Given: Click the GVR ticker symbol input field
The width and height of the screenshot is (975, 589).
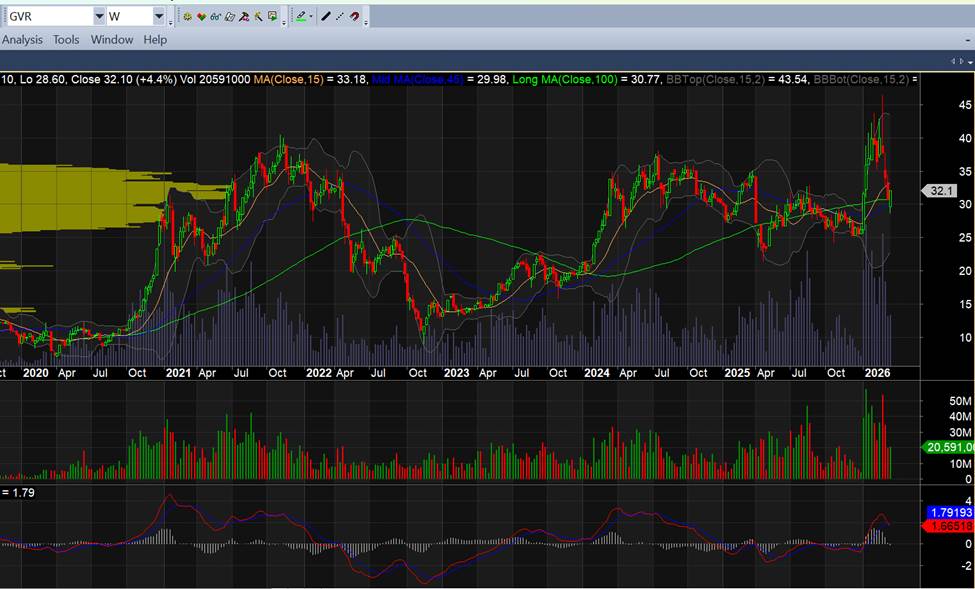Looking at the screenshot, I should pyautogui.click(x=48, y=17).
